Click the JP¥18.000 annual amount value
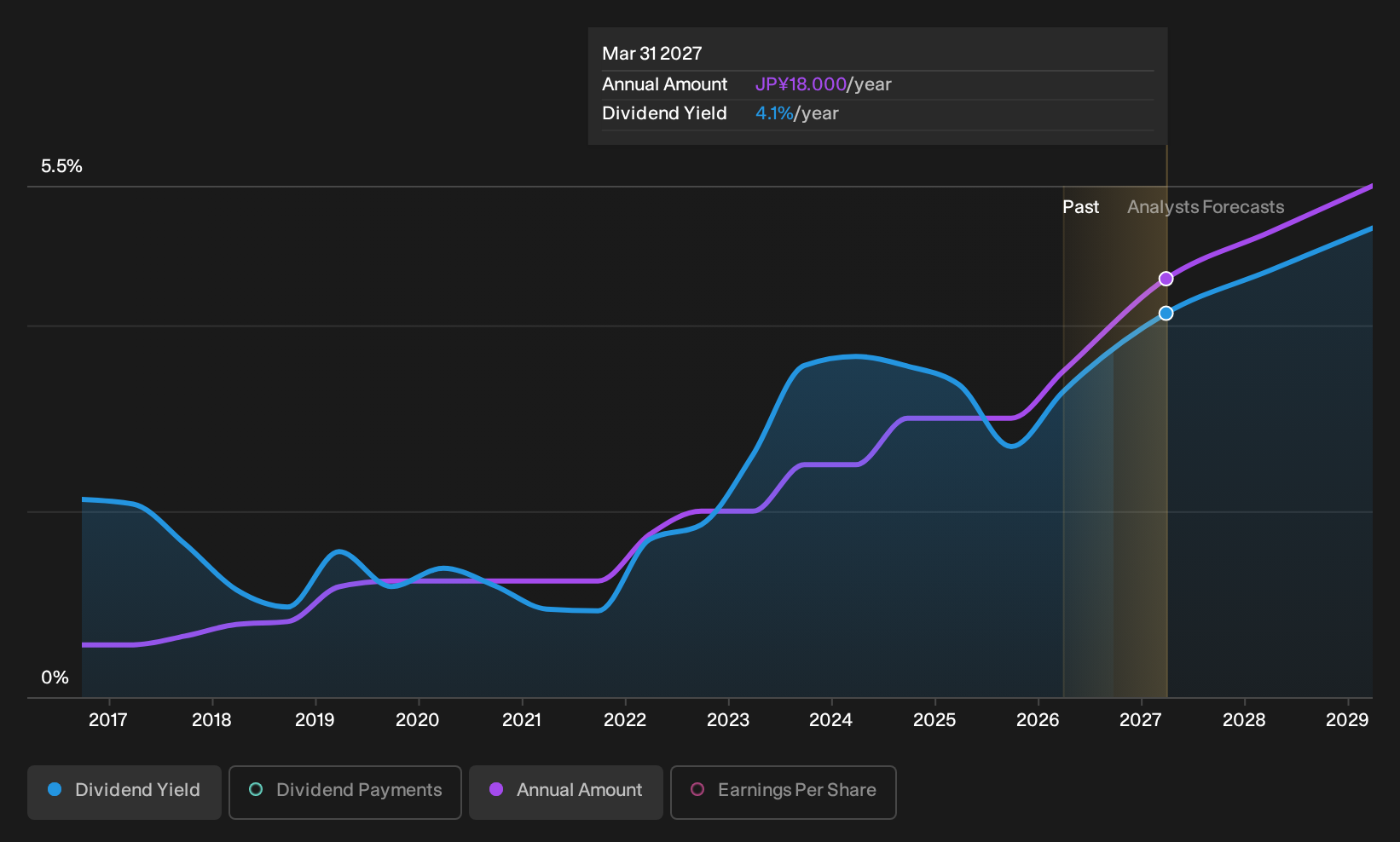1400x842 pixels. tap(801, 84)
